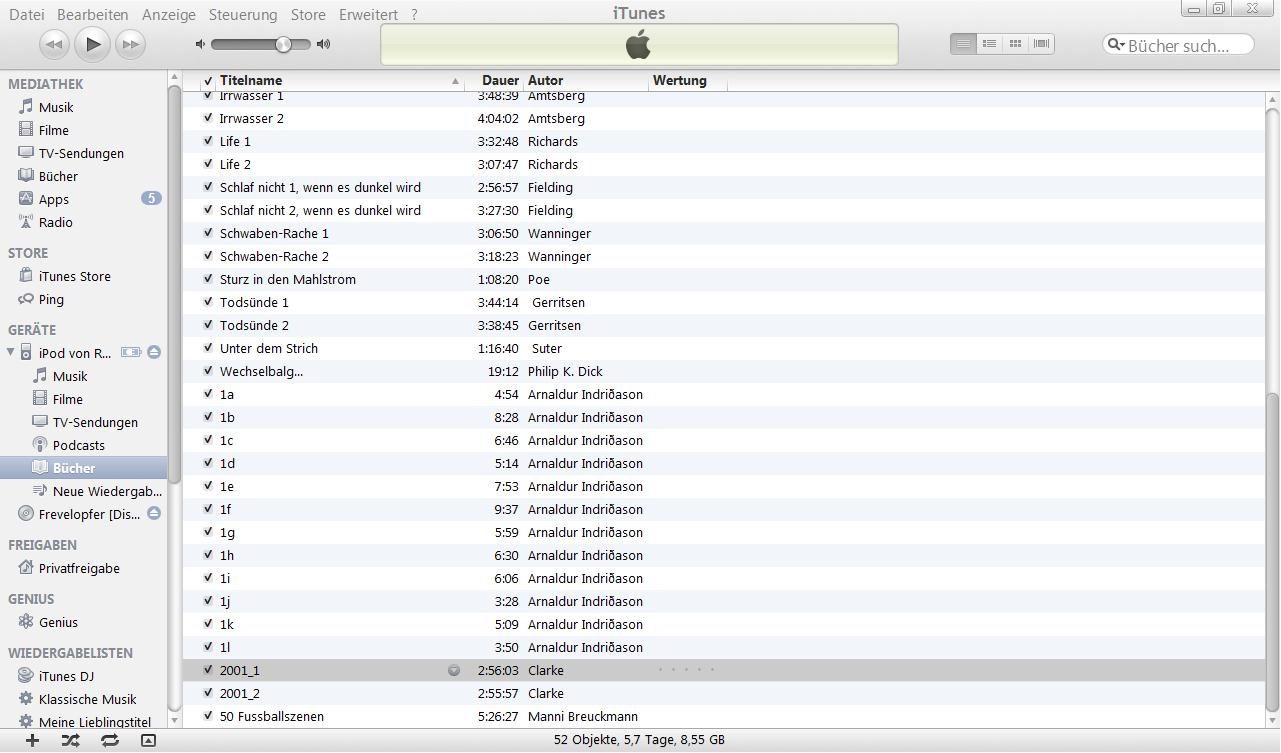Image resolution: width=1281 pixels, height=753 pixels.
Task: Uncheck the Sturz in den Mahlstrom checkbox
Action: (208, 279)
